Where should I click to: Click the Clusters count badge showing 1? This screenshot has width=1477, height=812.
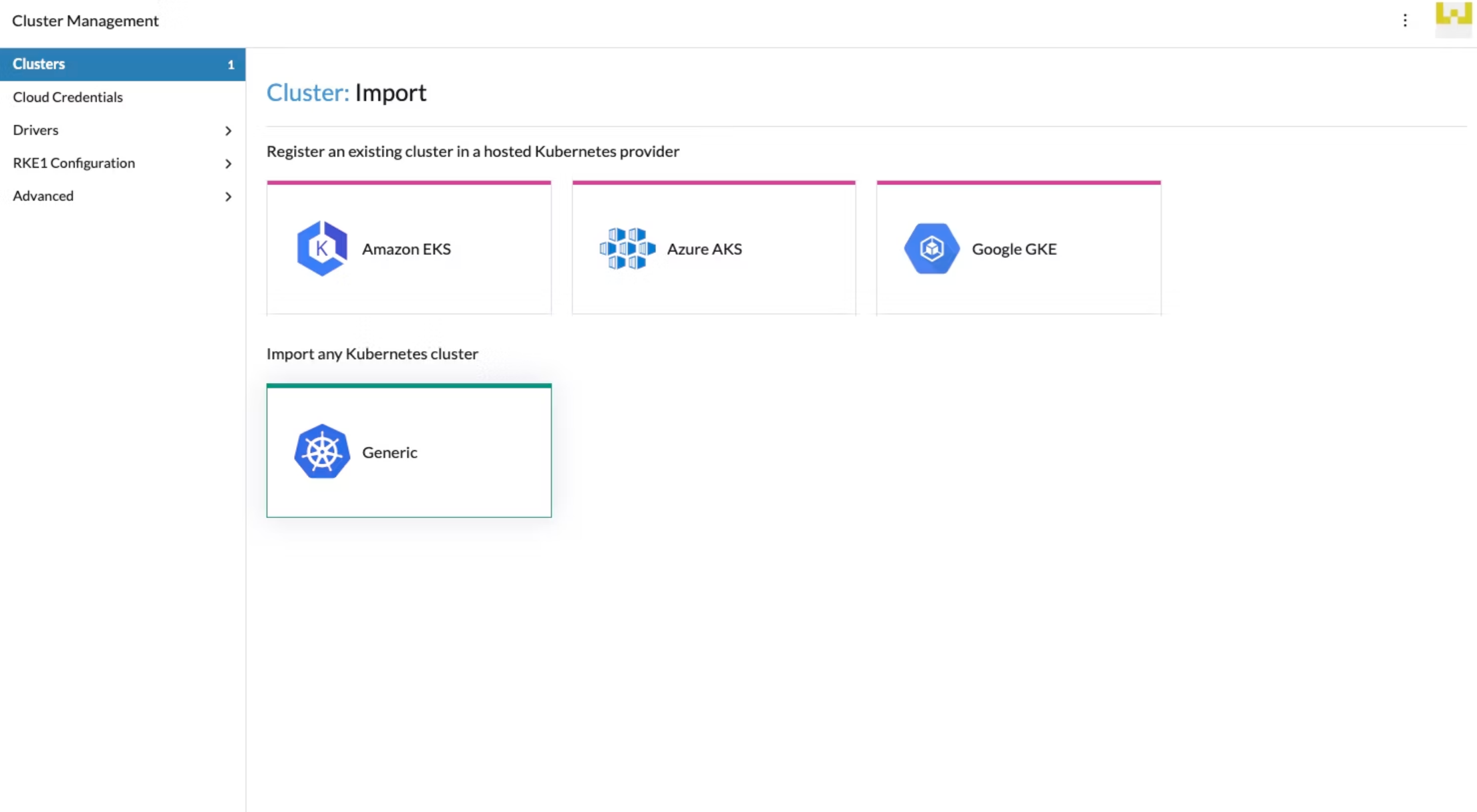click(231, 65)
